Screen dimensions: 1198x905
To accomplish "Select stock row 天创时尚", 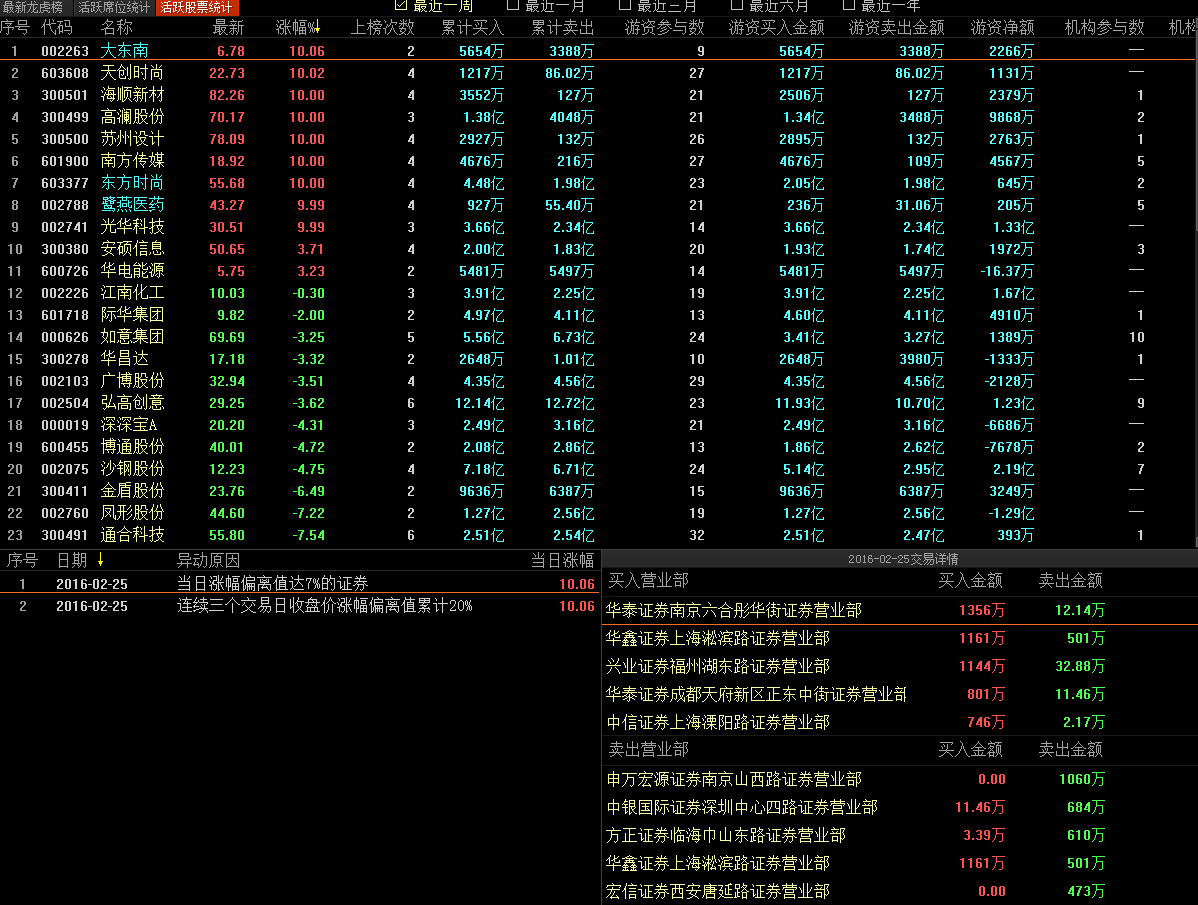I will click(x=597, y=73).
